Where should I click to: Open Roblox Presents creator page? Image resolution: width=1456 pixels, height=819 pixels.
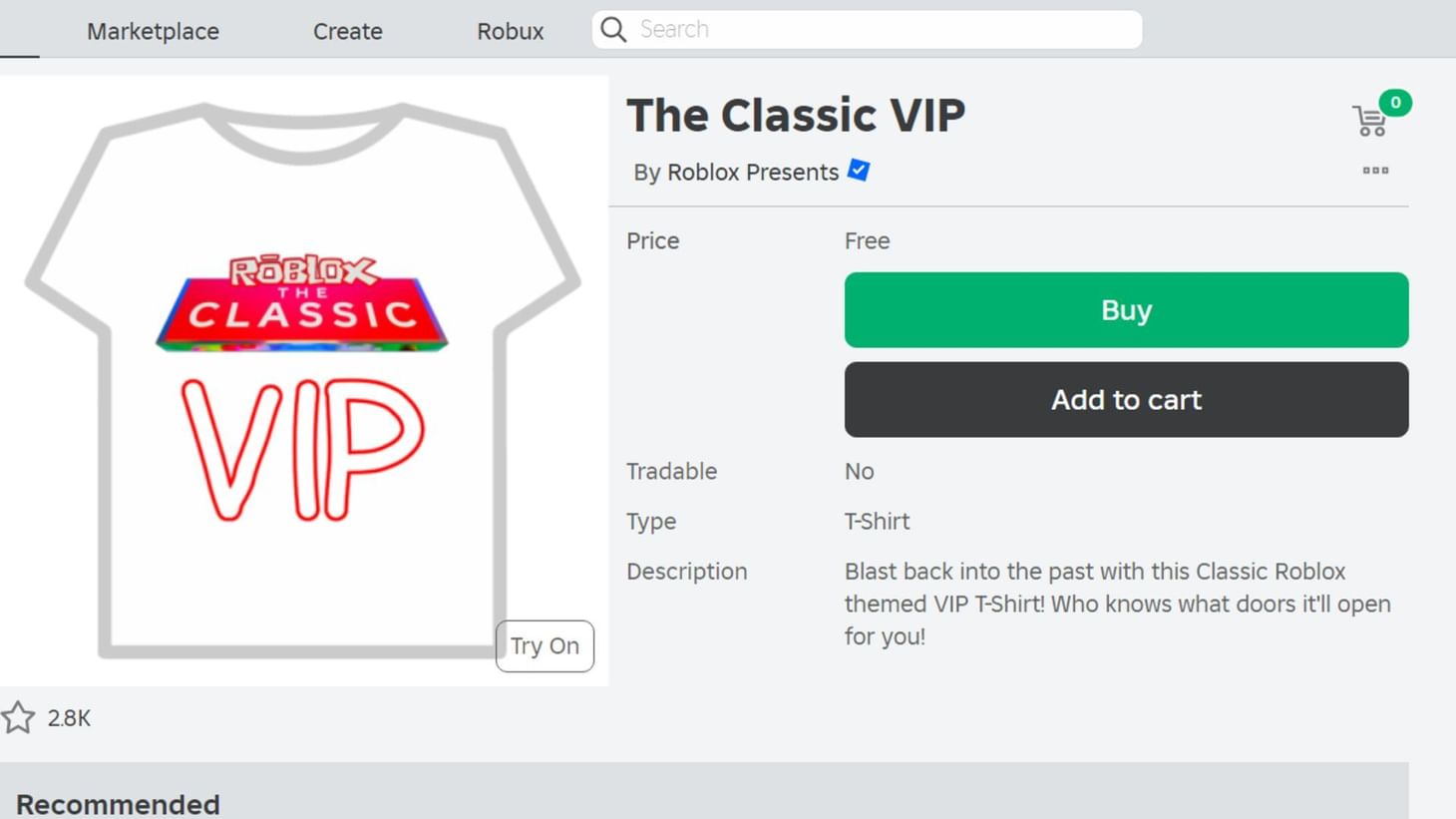point(753,172)
